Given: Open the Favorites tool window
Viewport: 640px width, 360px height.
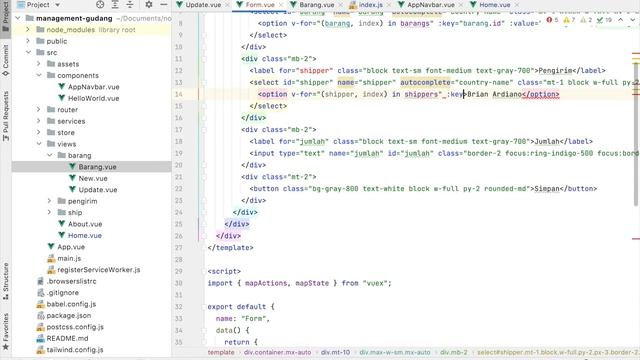Looking at the screenshot, I should [6, 331].
